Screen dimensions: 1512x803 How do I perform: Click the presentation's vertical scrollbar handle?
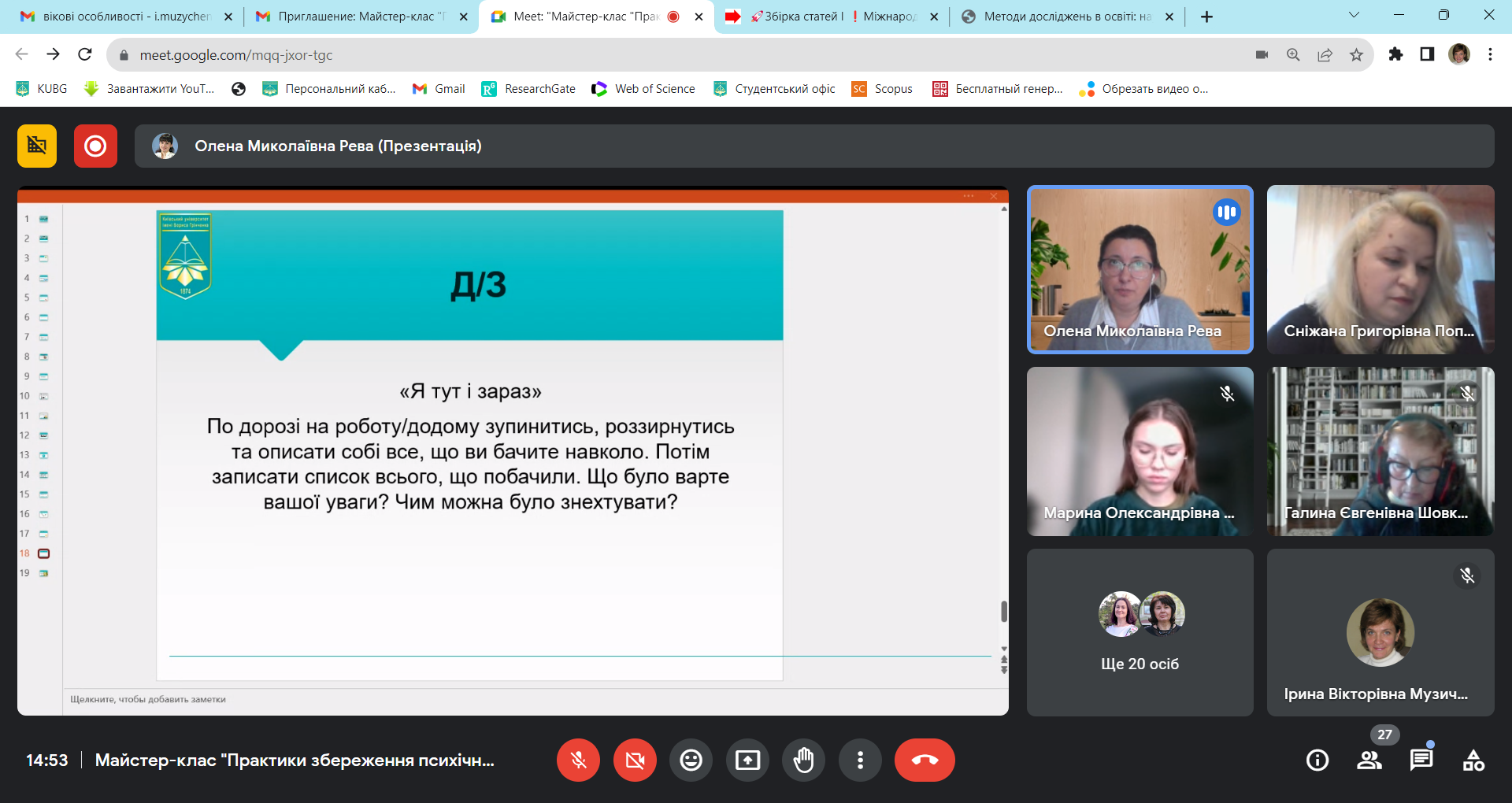pyautogui.click(x=1004, y=611)
